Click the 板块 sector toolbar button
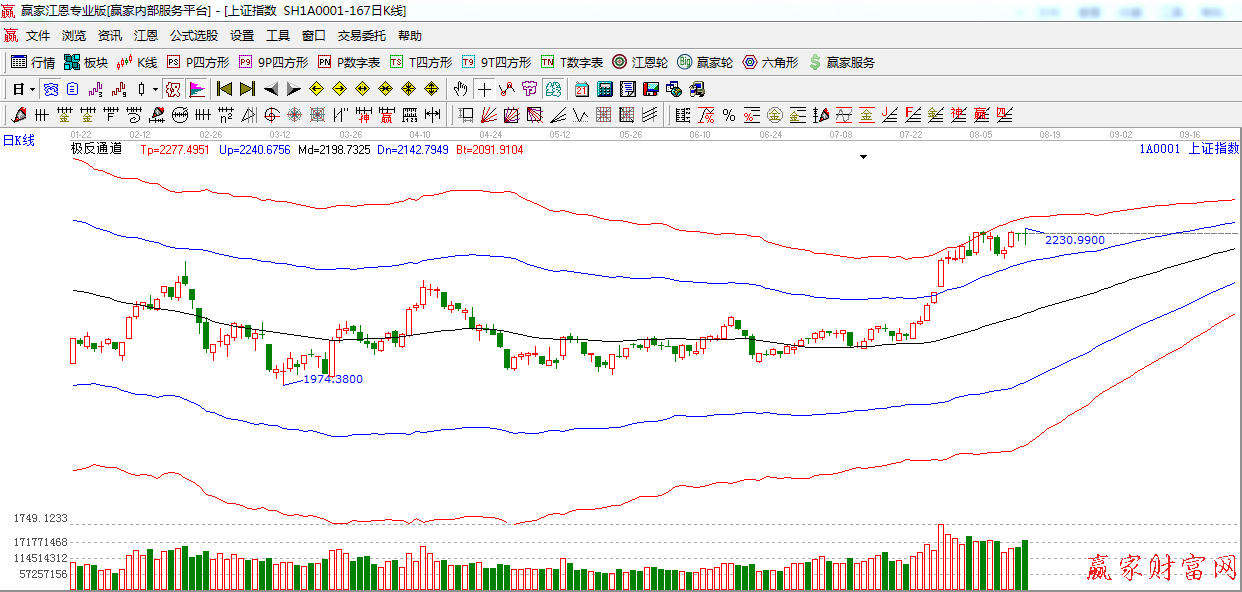Viewport: 1242px width, 592px height. (x=86, y=62)
